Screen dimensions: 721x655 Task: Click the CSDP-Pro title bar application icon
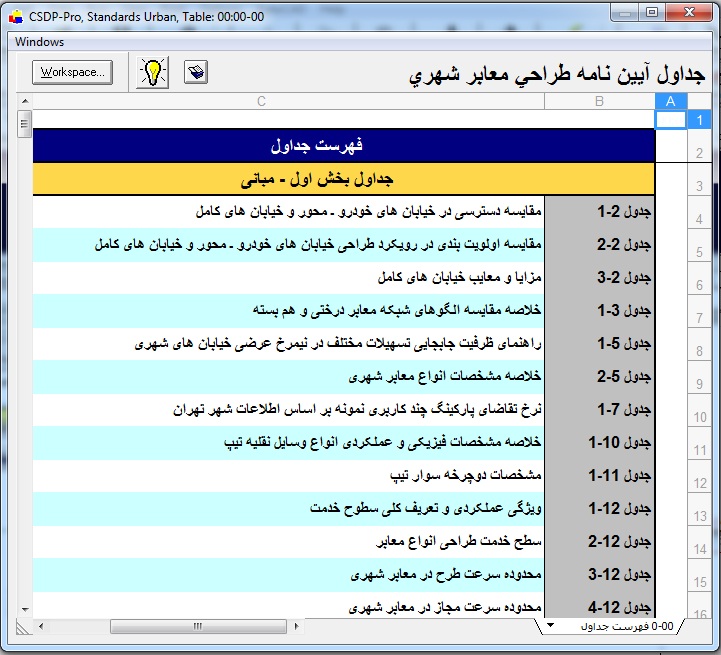(x=16, y=17)
